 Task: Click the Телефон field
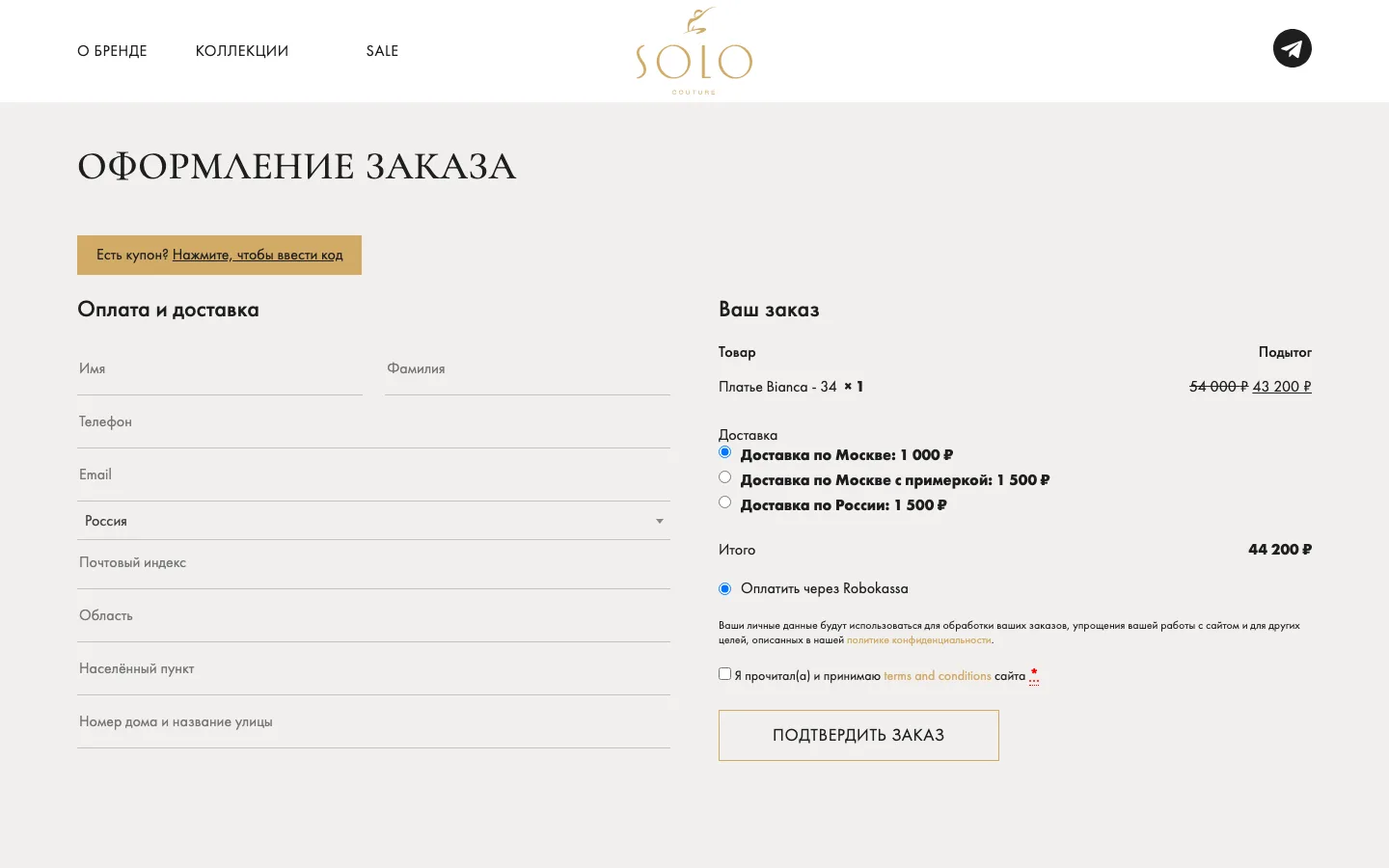point(373,422)
